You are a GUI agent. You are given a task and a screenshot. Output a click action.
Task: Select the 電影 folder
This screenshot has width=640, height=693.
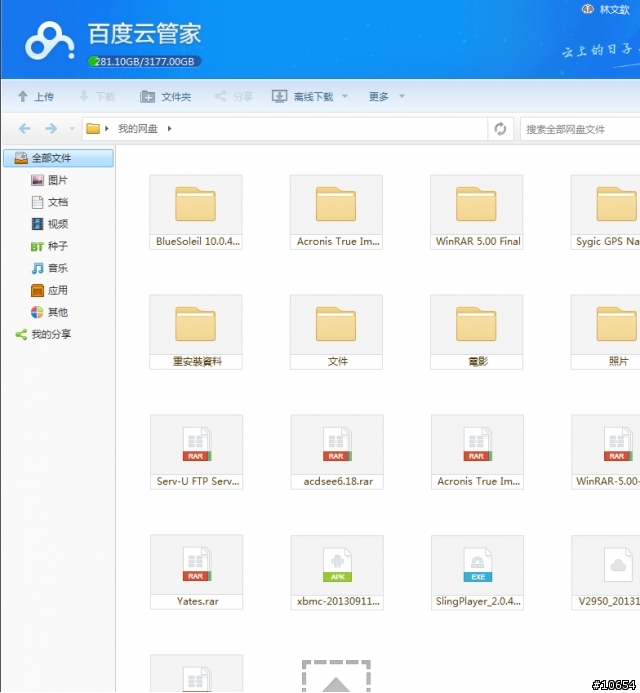pos(477,332)
